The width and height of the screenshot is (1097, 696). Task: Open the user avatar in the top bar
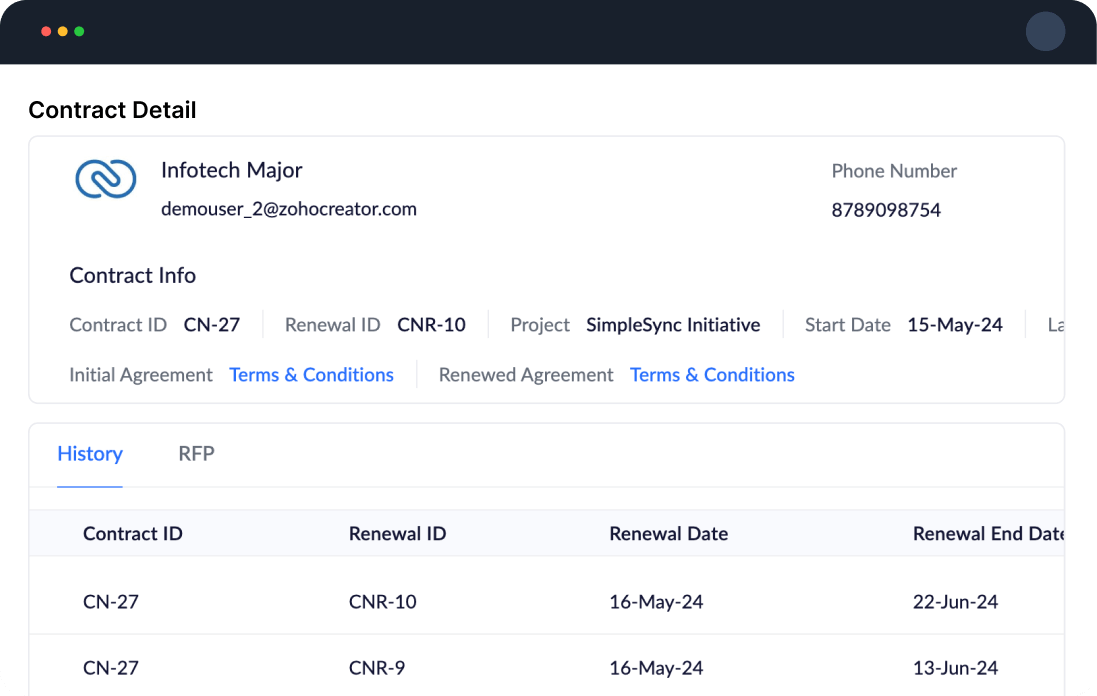coord(1045,31)
